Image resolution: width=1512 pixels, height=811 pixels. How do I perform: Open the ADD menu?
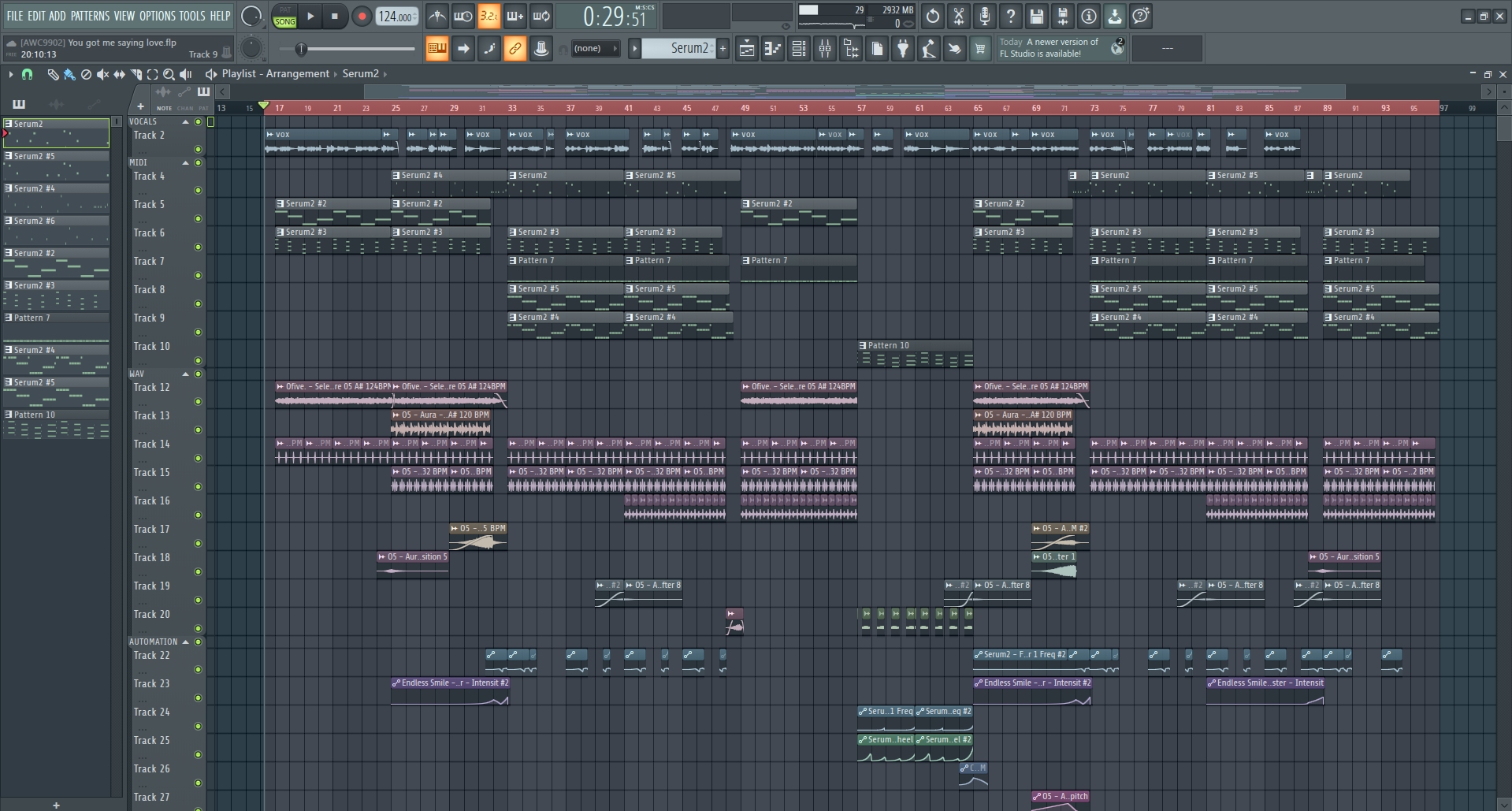(x=58, y=16)
